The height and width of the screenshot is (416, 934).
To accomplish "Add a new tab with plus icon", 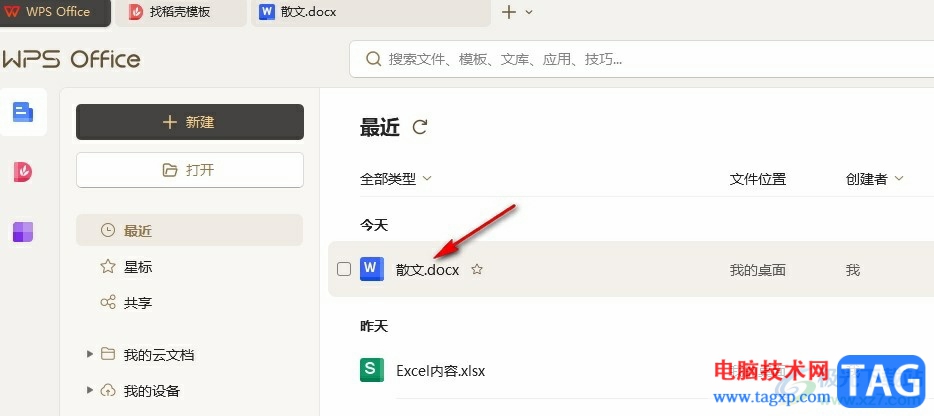I will tap(509, 12).
